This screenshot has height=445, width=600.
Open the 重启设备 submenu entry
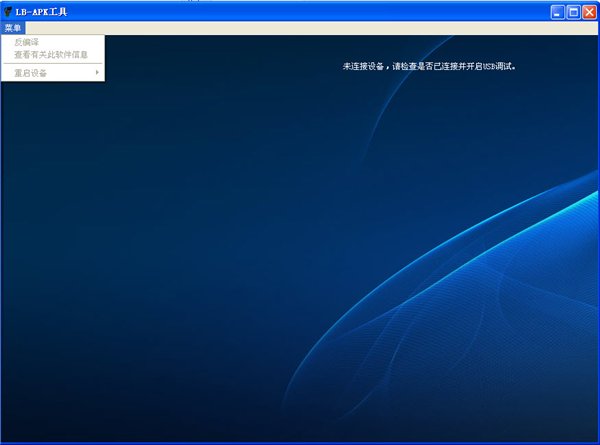click(52, 73)
